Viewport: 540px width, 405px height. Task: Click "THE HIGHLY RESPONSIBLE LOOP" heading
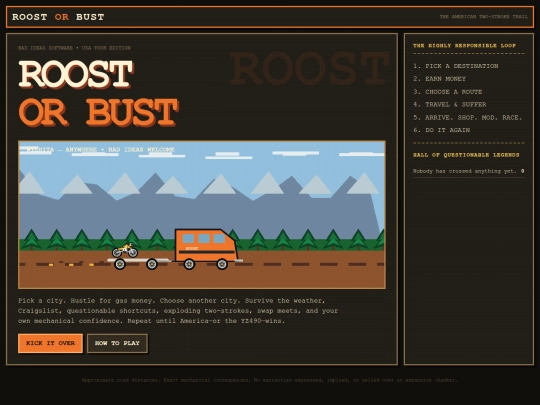[464, 45]
